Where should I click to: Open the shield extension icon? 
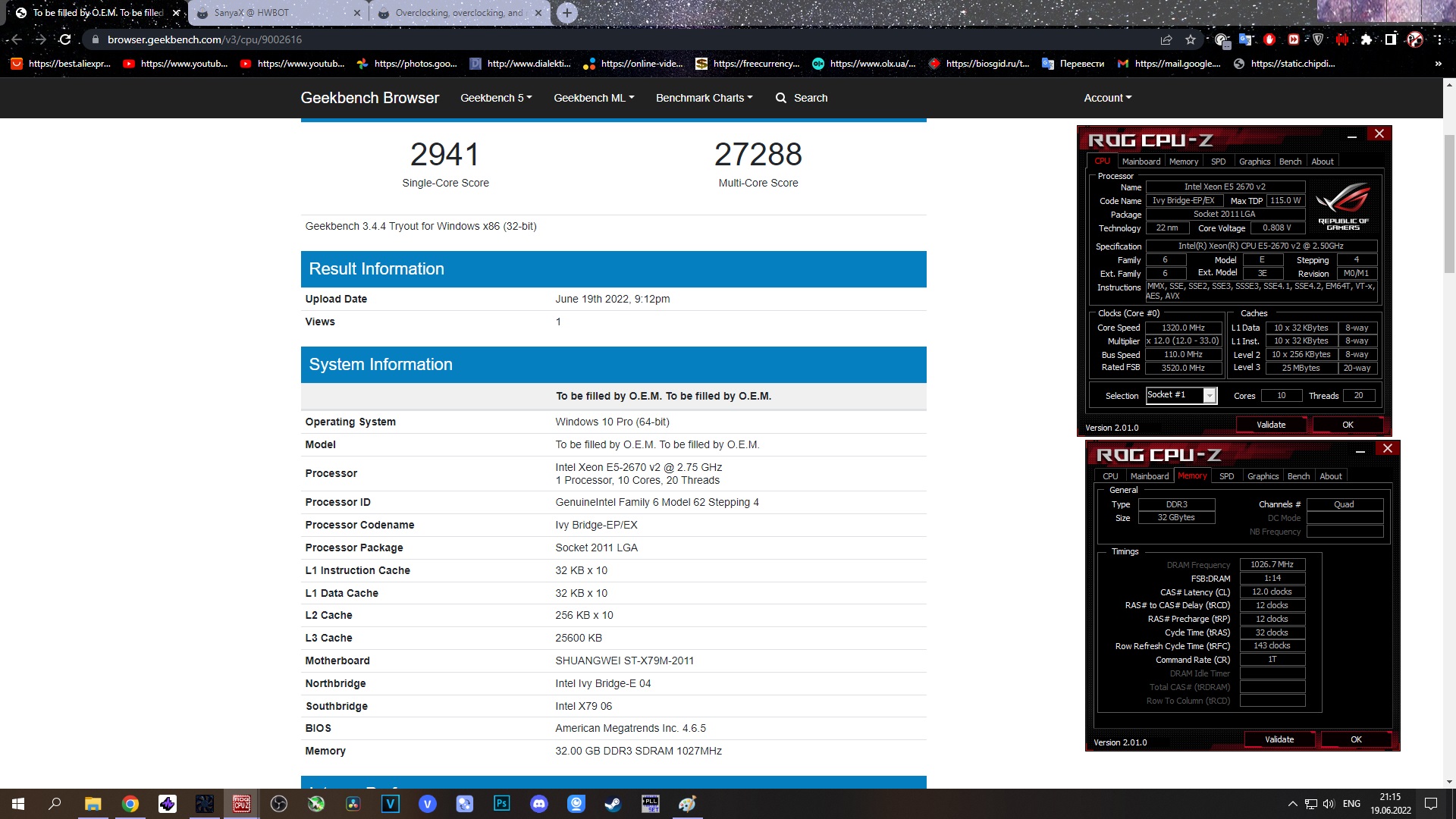click(x=1318, y=39)
